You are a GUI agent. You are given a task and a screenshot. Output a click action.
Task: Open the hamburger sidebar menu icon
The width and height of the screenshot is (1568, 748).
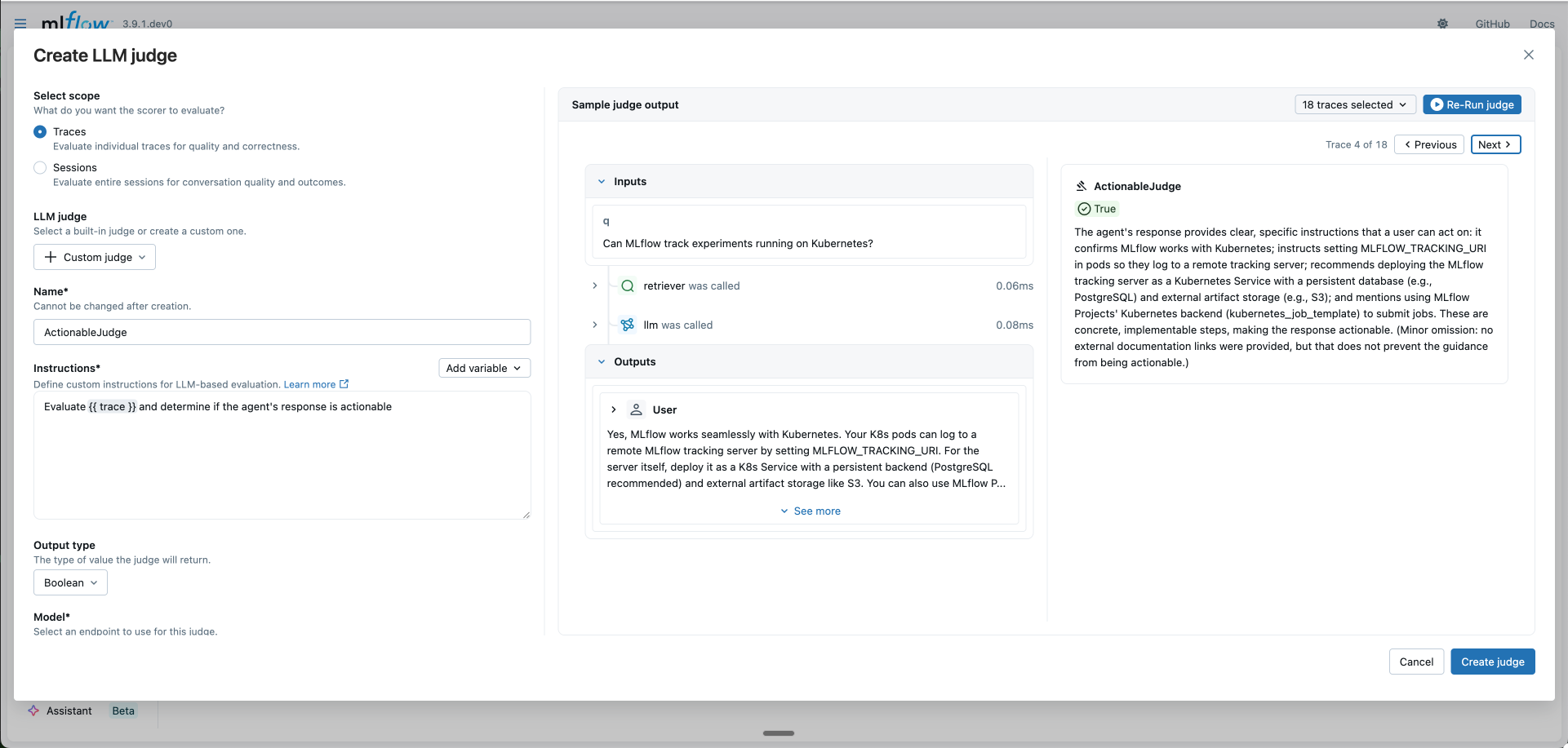click(20, 24)
